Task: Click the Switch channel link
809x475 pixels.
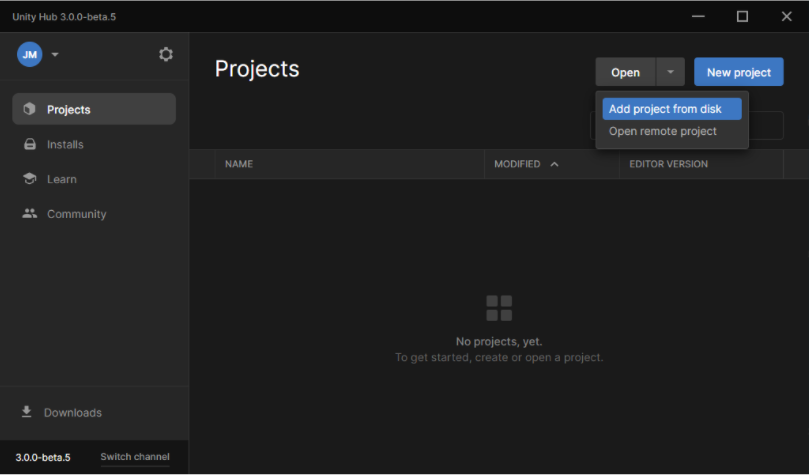Action: (x=135, y=457)
